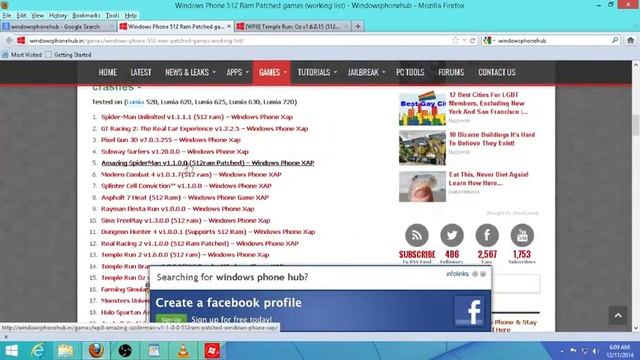The height and width of the screenshot is (360, 640).
Task: Open the Subway Surfers v1.28.0.0 link
Action: pyautogui.click(x=175, y=151)
